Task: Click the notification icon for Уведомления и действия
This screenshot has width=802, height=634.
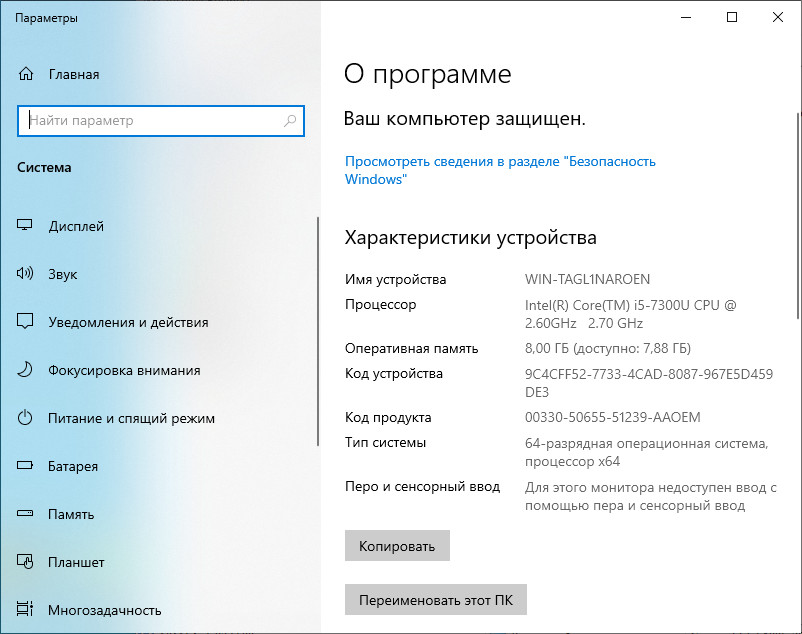Action: click(x=26, y=322)
